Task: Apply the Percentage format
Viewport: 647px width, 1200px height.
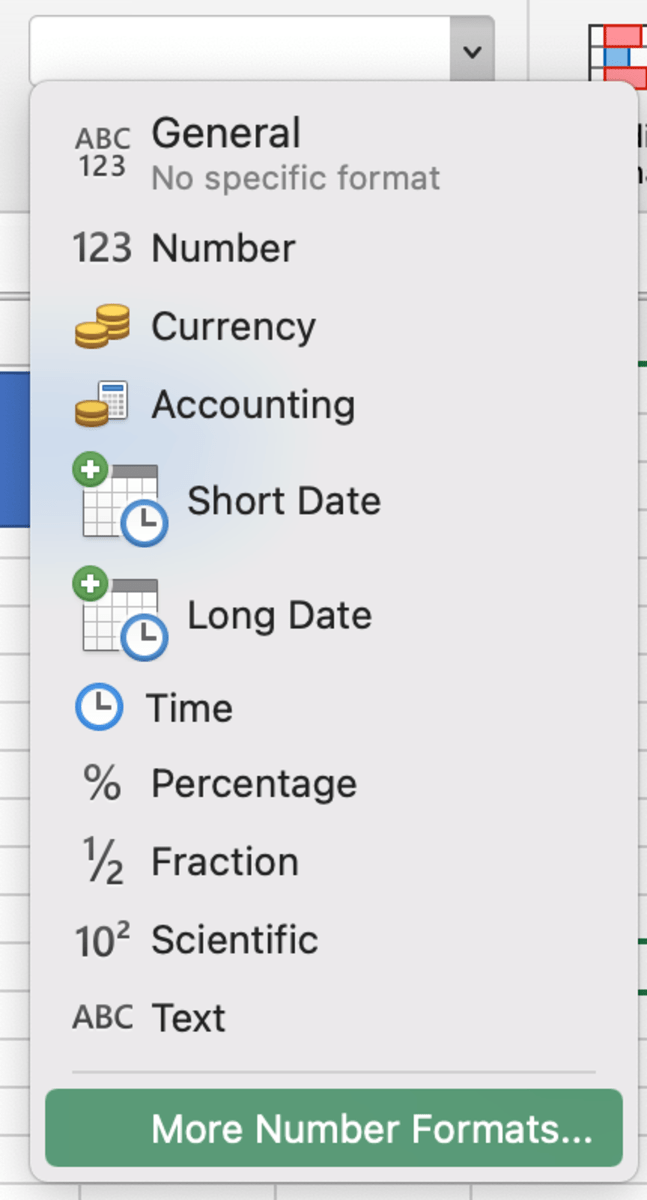Action: [253, 784]
